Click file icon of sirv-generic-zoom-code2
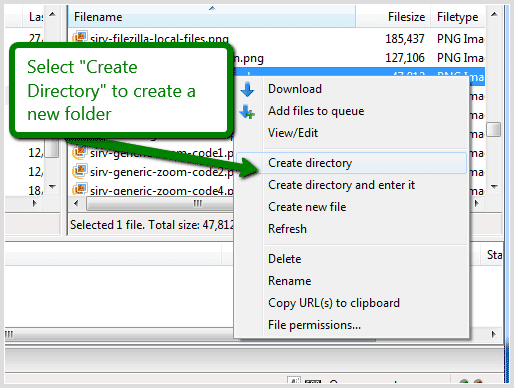 (80, 171)
